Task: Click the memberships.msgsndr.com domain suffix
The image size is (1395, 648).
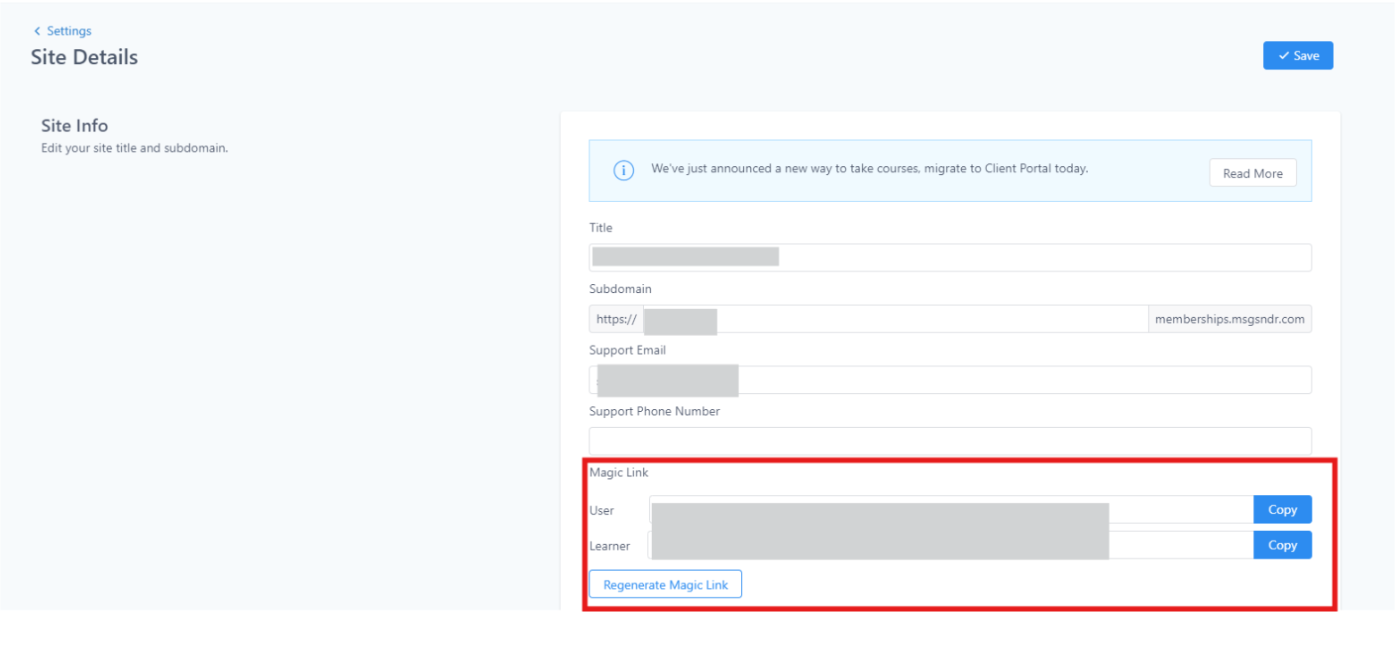Action: (1229, 320)
